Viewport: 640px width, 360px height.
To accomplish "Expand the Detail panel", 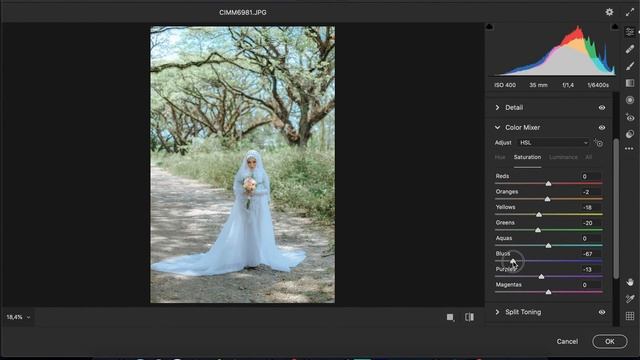I will pyautogui.click(x=497, y=108).
